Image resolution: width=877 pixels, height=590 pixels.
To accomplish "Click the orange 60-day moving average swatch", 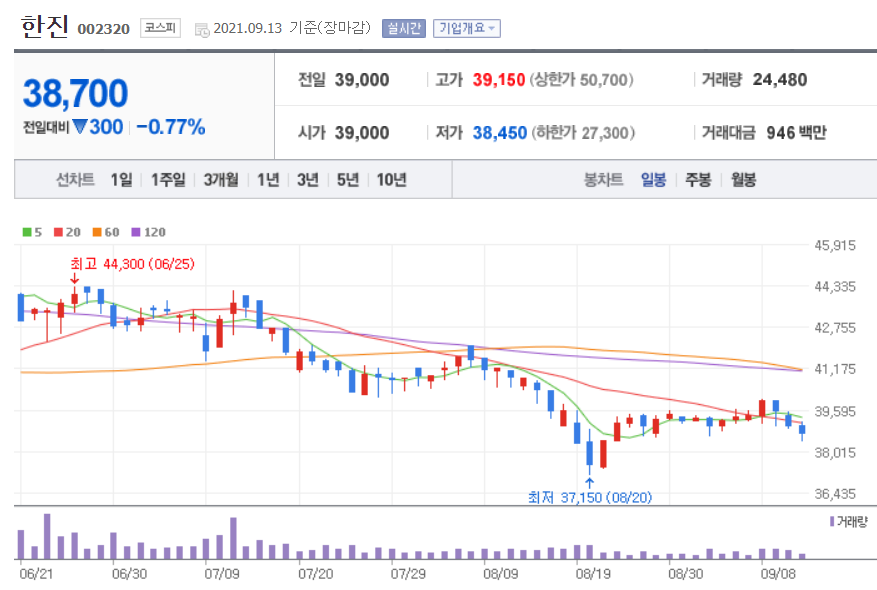I will click(x=97, y=232).
